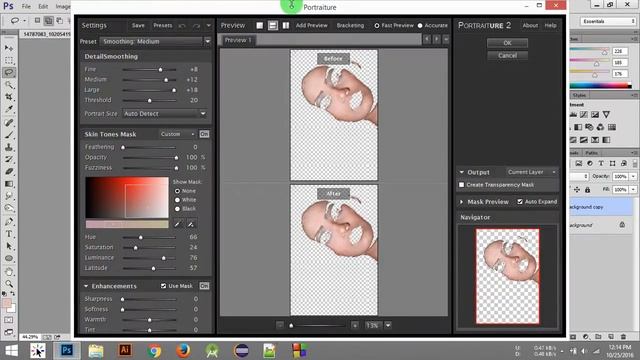Image resolution: width=640 pixels, height=360 pixels.
Task: Click the undo arrow in Settings header
Action: point(182,26)
